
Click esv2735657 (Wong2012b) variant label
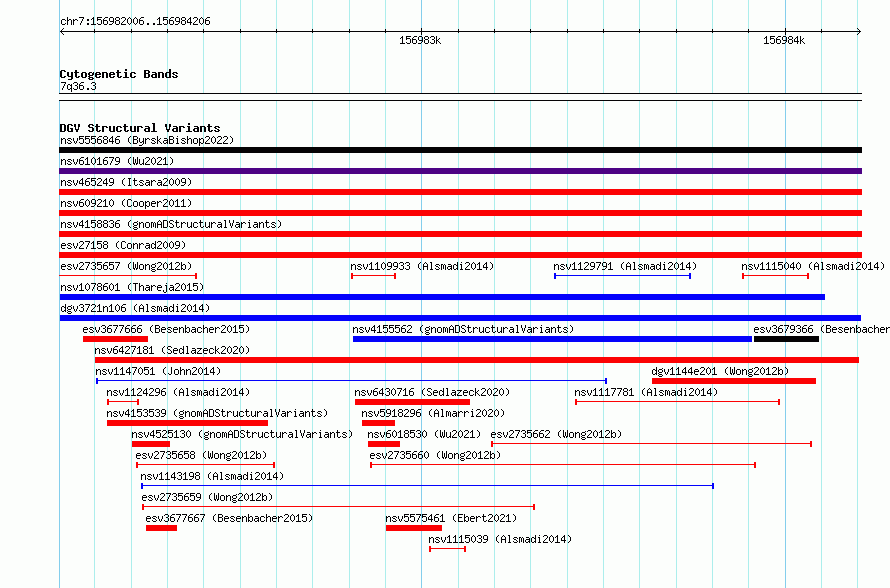click(126, 266)
